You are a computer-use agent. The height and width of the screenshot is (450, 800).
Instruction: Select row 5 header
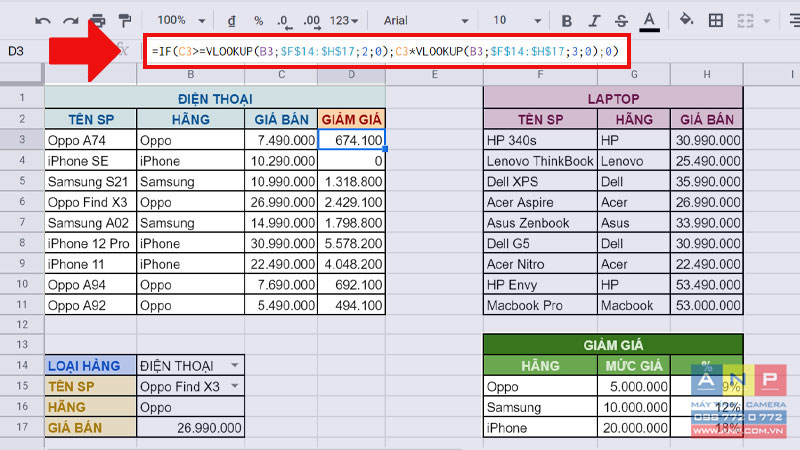[x=22, y=181]
